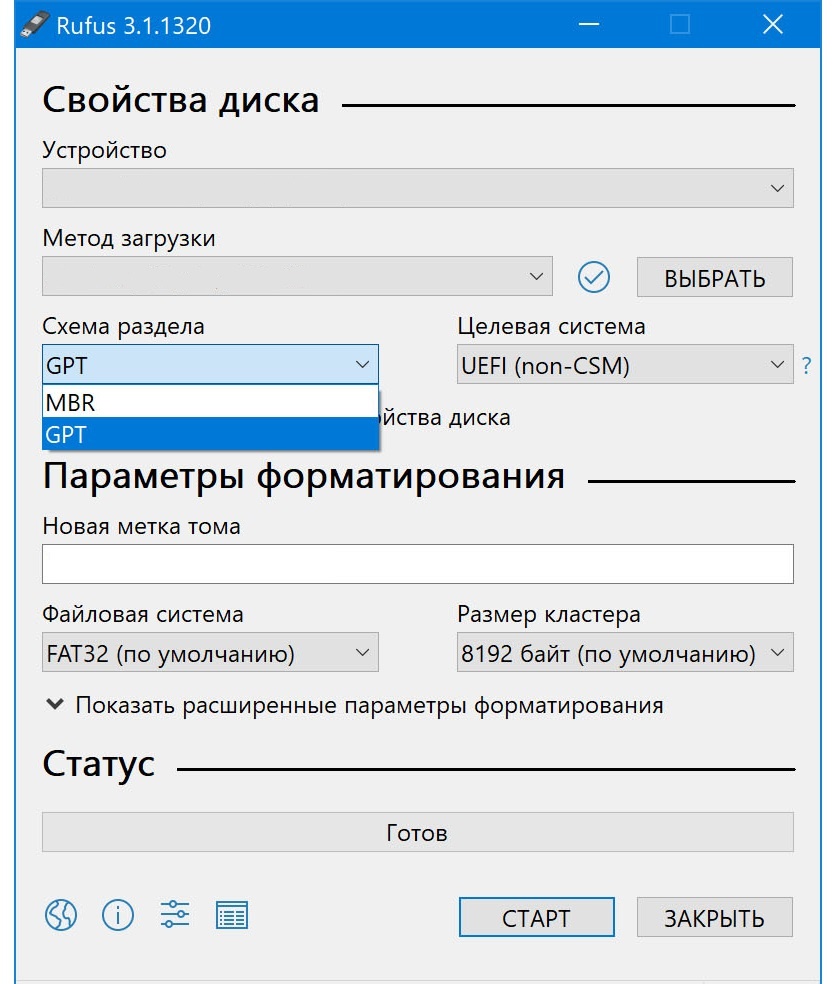
Task: Click the help question mark near Целевая система
Action: (x=807, y=366)
